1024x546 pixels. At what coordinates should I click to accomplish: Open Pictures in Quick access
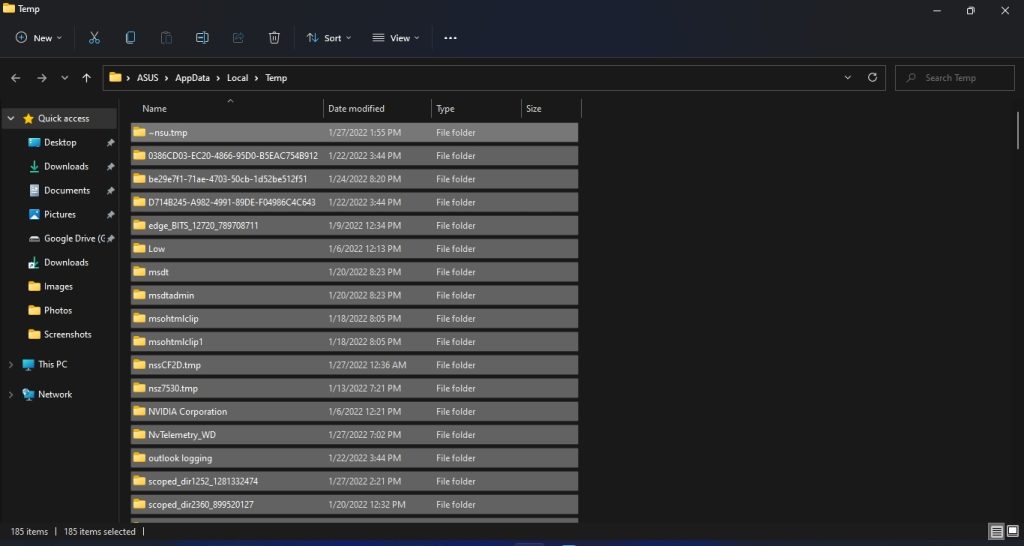59,214
